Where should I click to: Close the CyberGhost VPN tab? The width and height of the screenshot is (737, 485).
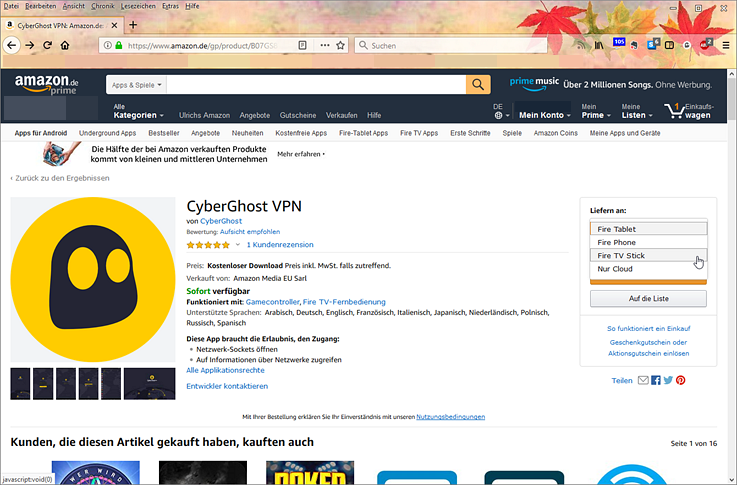(114, 25)
